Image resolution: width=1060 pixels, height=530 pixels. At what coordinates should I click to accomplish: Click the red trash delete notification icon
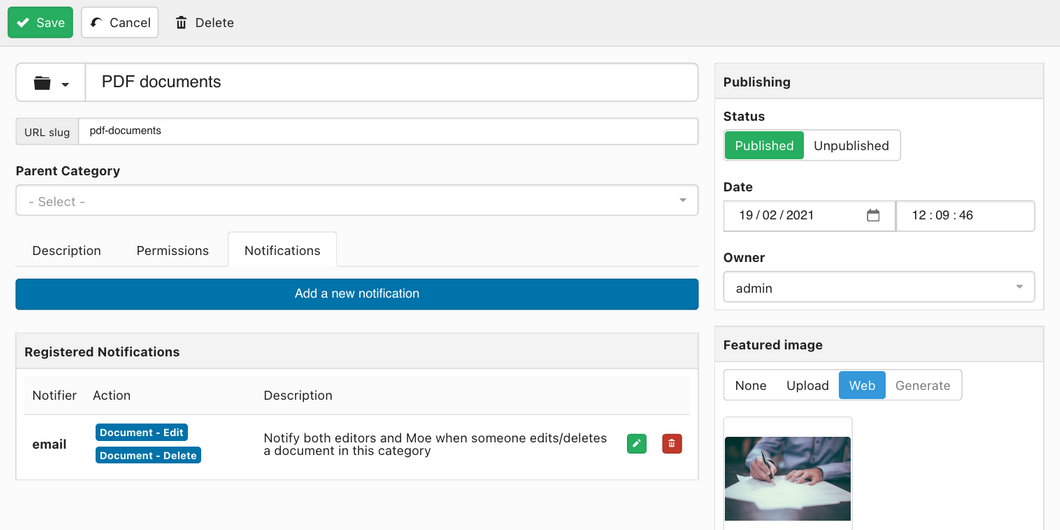pyautogui.click(x=672, y=443)
